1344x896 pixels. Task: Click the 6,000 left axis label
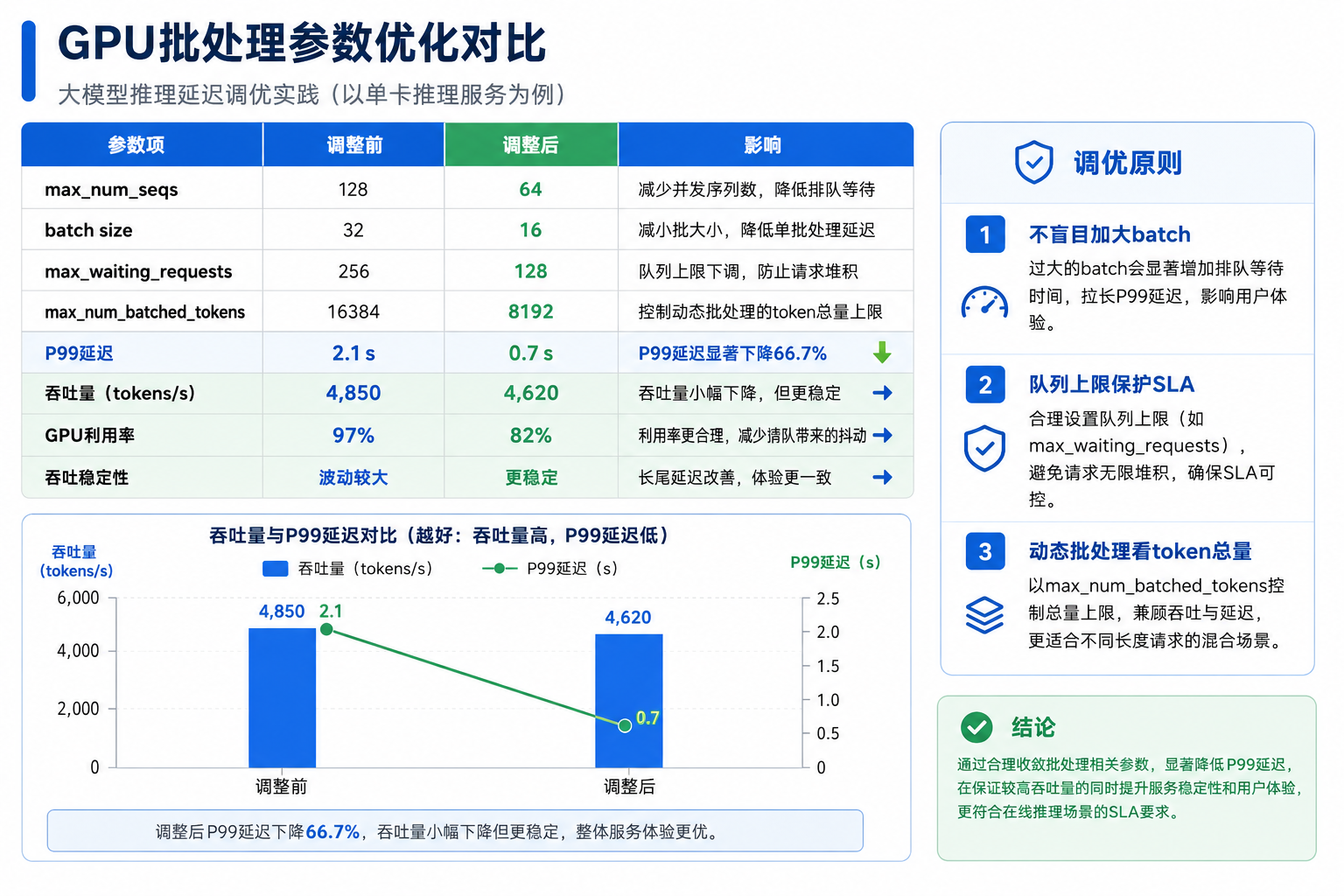pos(78,598)
